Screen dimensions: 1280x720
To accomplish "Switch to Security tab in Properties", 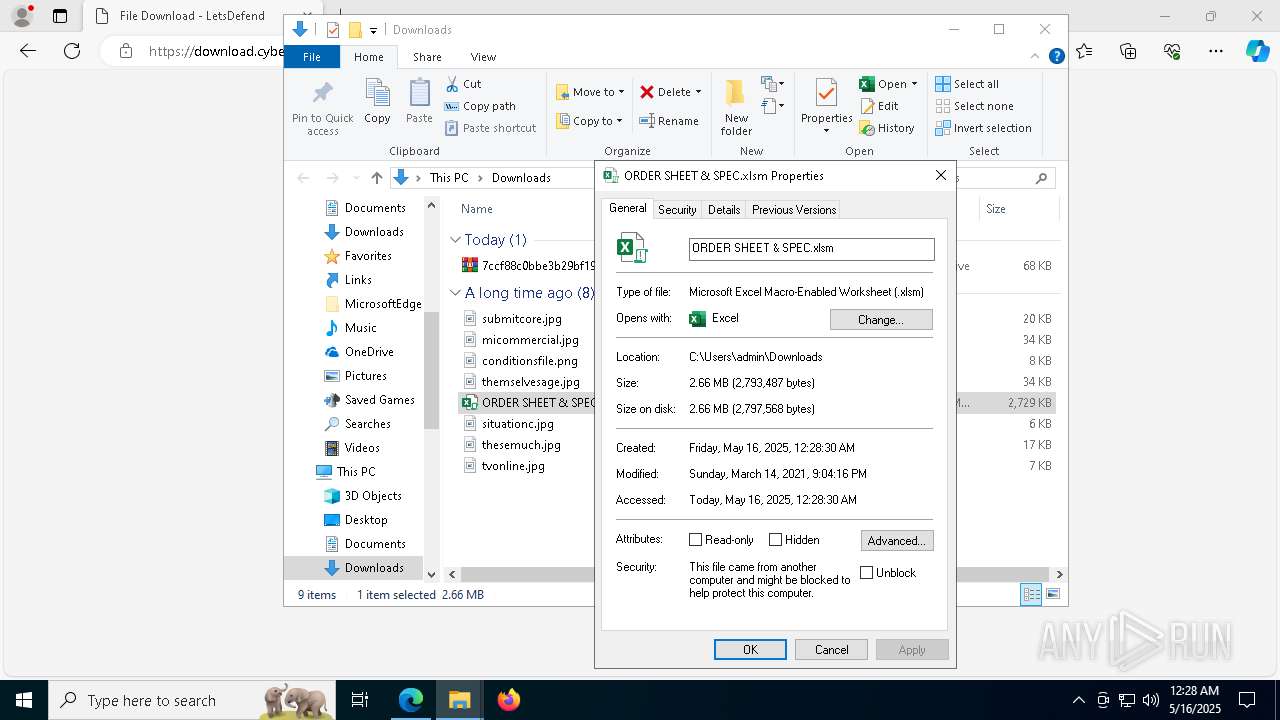I will coord(677,210).
